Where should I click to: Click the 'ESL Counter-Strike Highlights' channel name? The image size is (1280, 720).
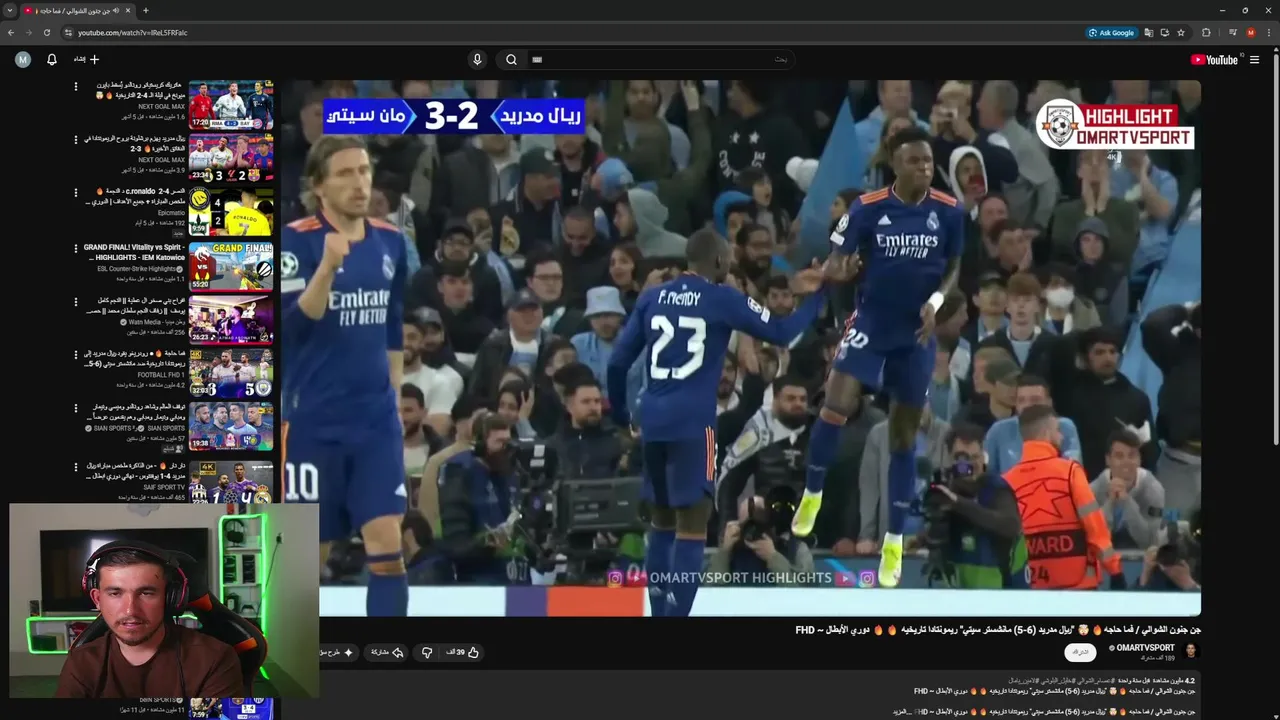[x=136, y=269]
